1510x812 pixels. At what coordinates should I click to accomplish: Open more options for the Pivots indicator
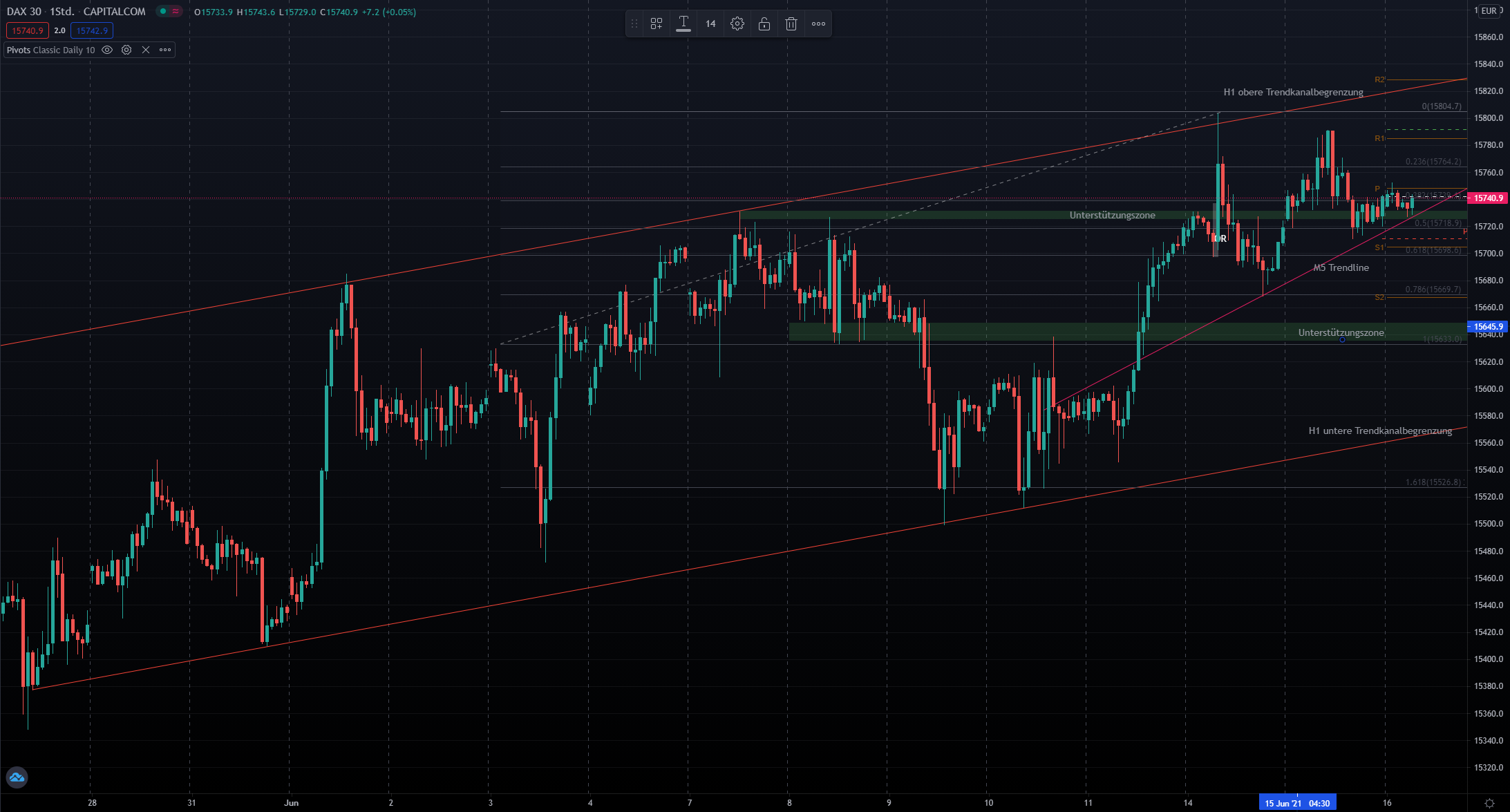pyautogui.click(x=165, y=50)
